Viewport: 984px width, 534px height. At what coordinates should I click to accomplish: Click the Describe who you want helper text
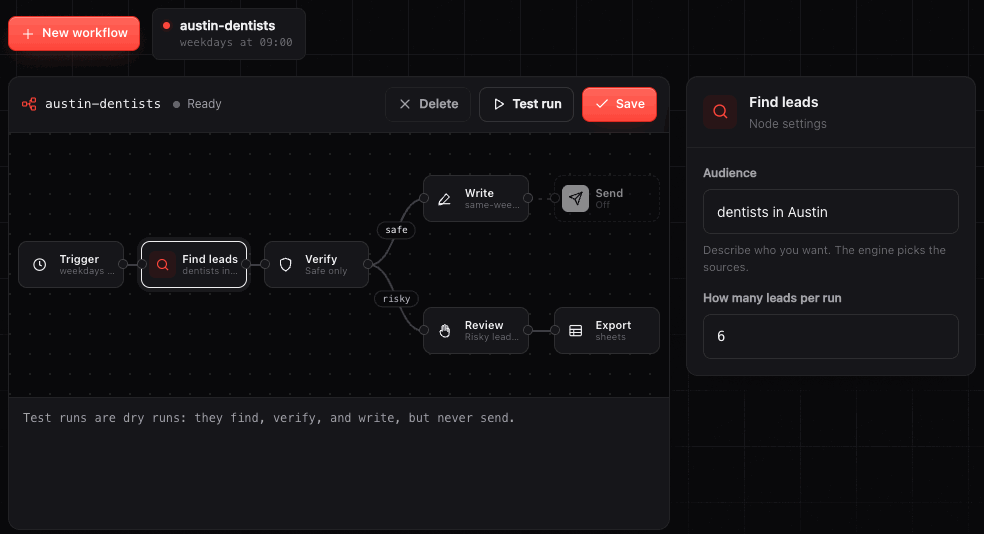(x=824, y=259)
